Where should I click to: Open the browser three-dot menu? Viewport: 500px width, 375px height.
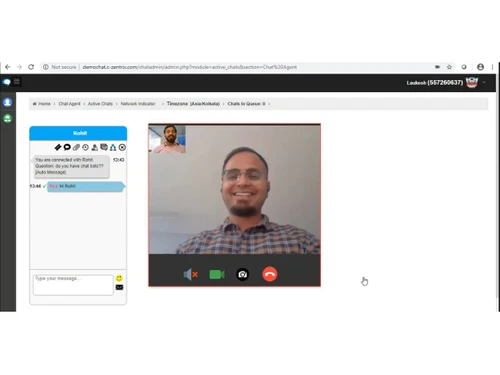coord(492,67)
